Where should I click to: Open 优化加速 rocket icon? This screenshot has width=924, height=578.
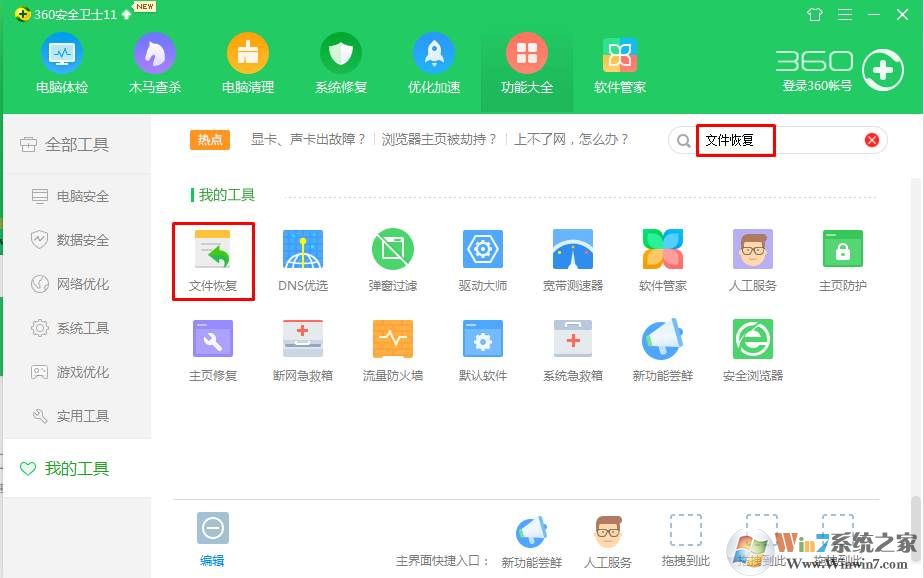(434, 54)
